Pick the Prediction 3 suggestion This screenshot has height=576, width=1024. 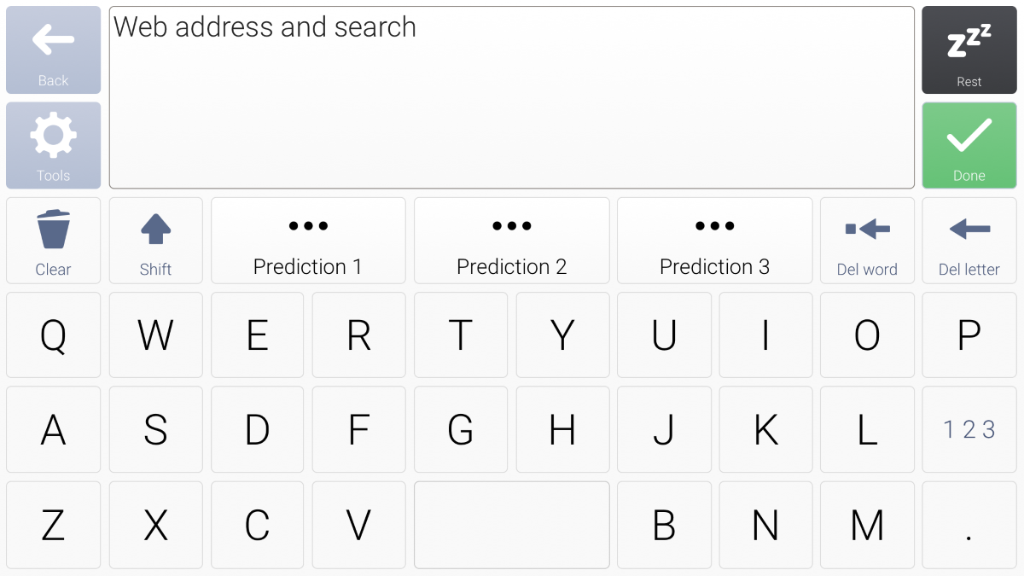(714, 240)
